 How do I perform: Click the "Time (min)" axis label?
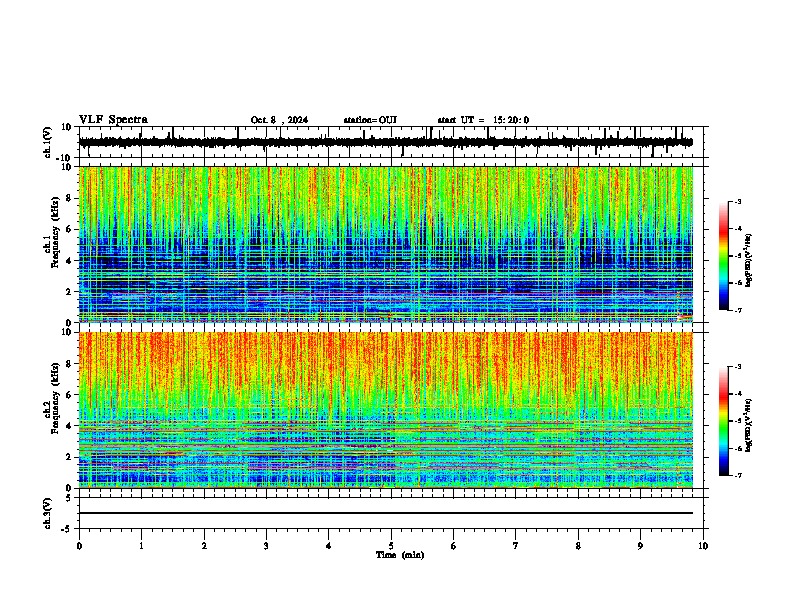[x=400, y=555]
